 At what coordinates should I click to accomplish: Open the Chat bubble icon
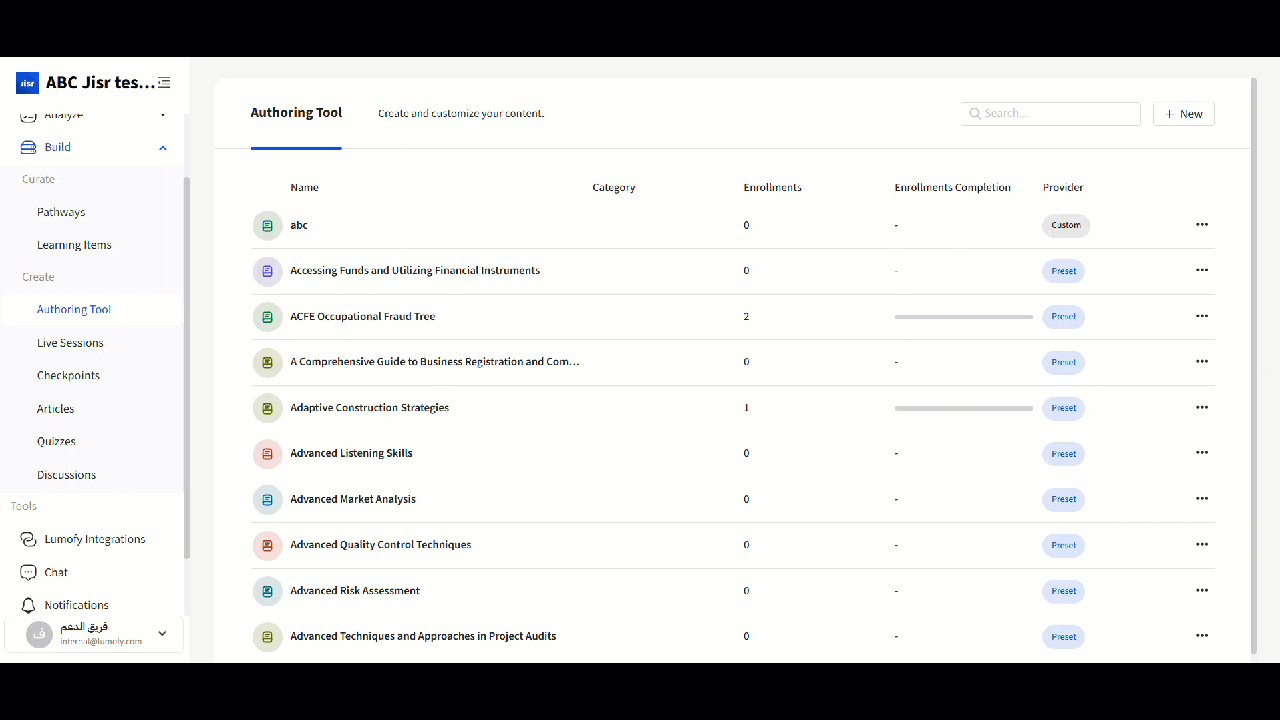tap(28, 572)
